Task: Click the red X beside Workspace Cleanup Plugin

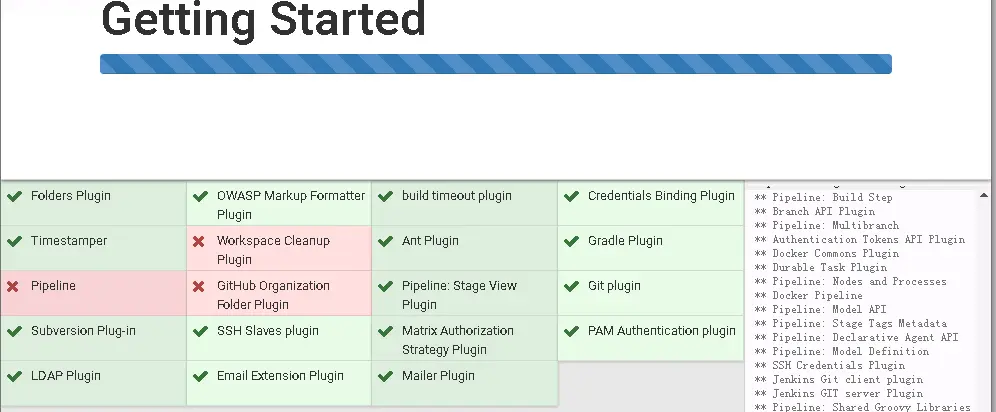Action: click(x=199, y=242)
